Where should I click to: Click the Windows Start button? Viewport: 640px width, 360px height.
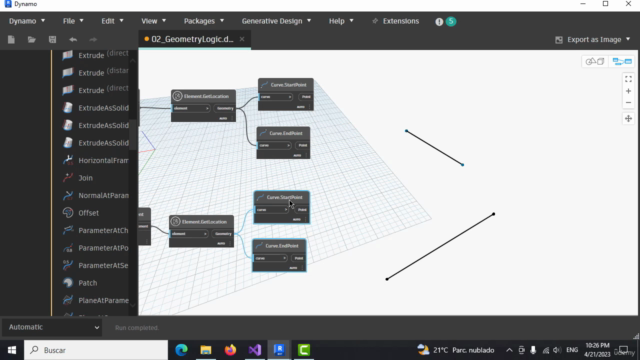coord(12,350)
